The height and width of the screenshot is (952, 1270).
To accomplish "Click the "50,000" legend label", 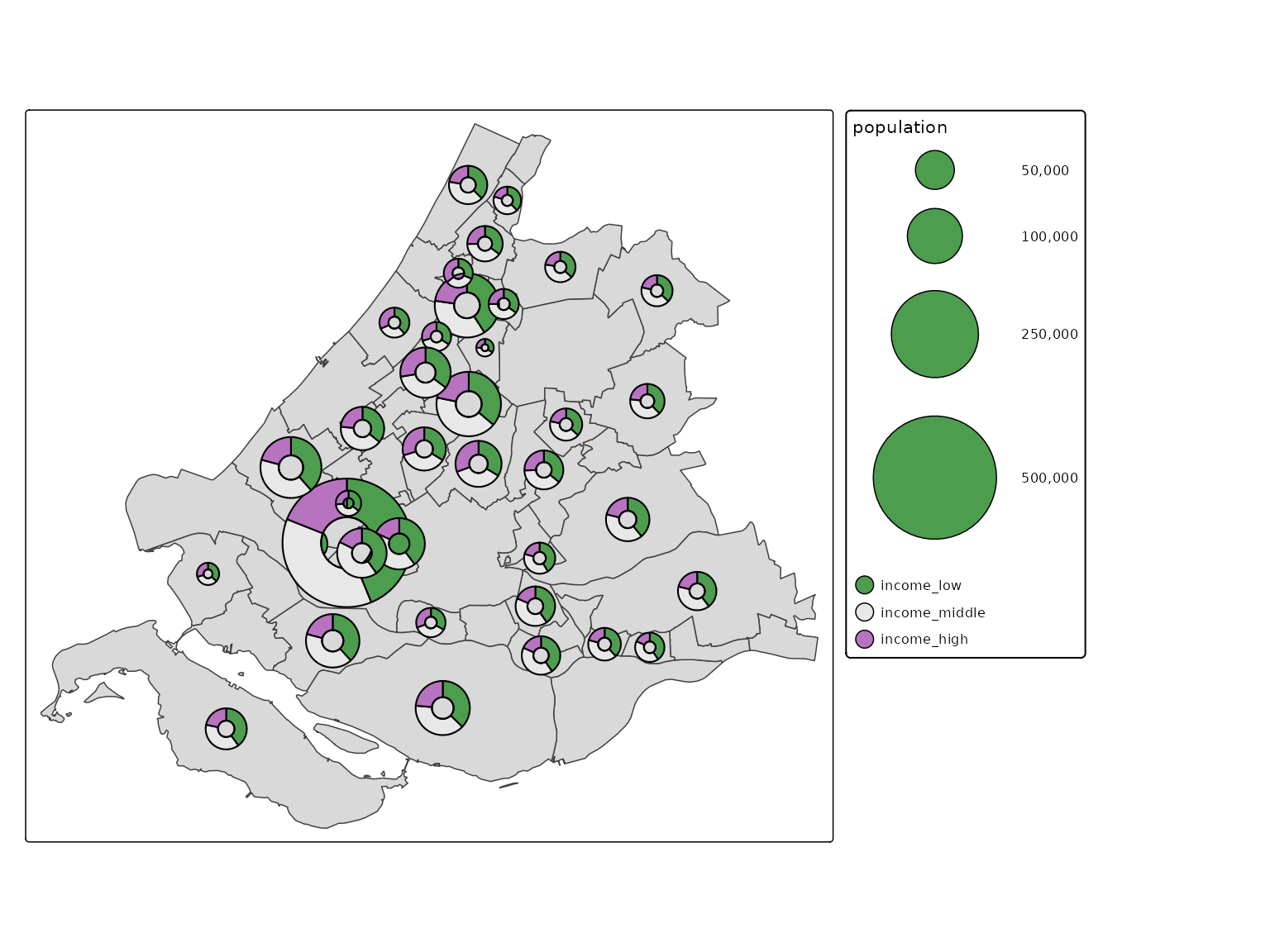I will click(1045, 171).
